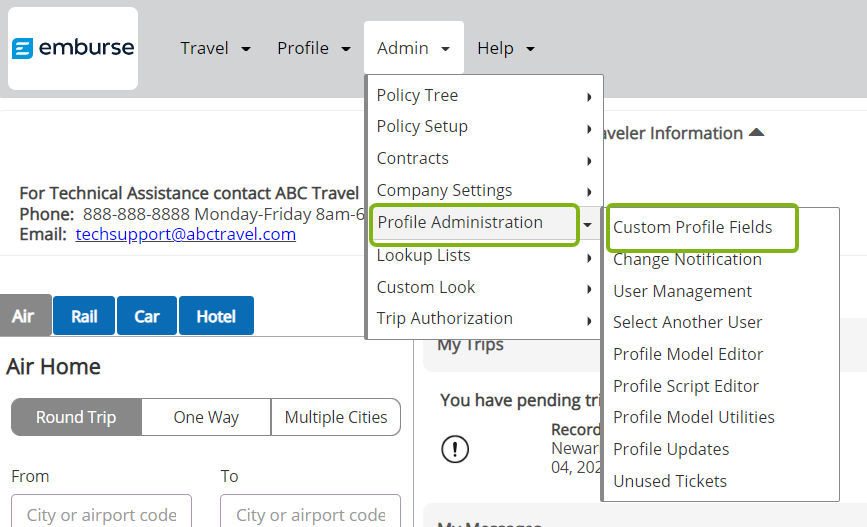
Task: Select the Multiple Cities option
Action: [336, 417]
